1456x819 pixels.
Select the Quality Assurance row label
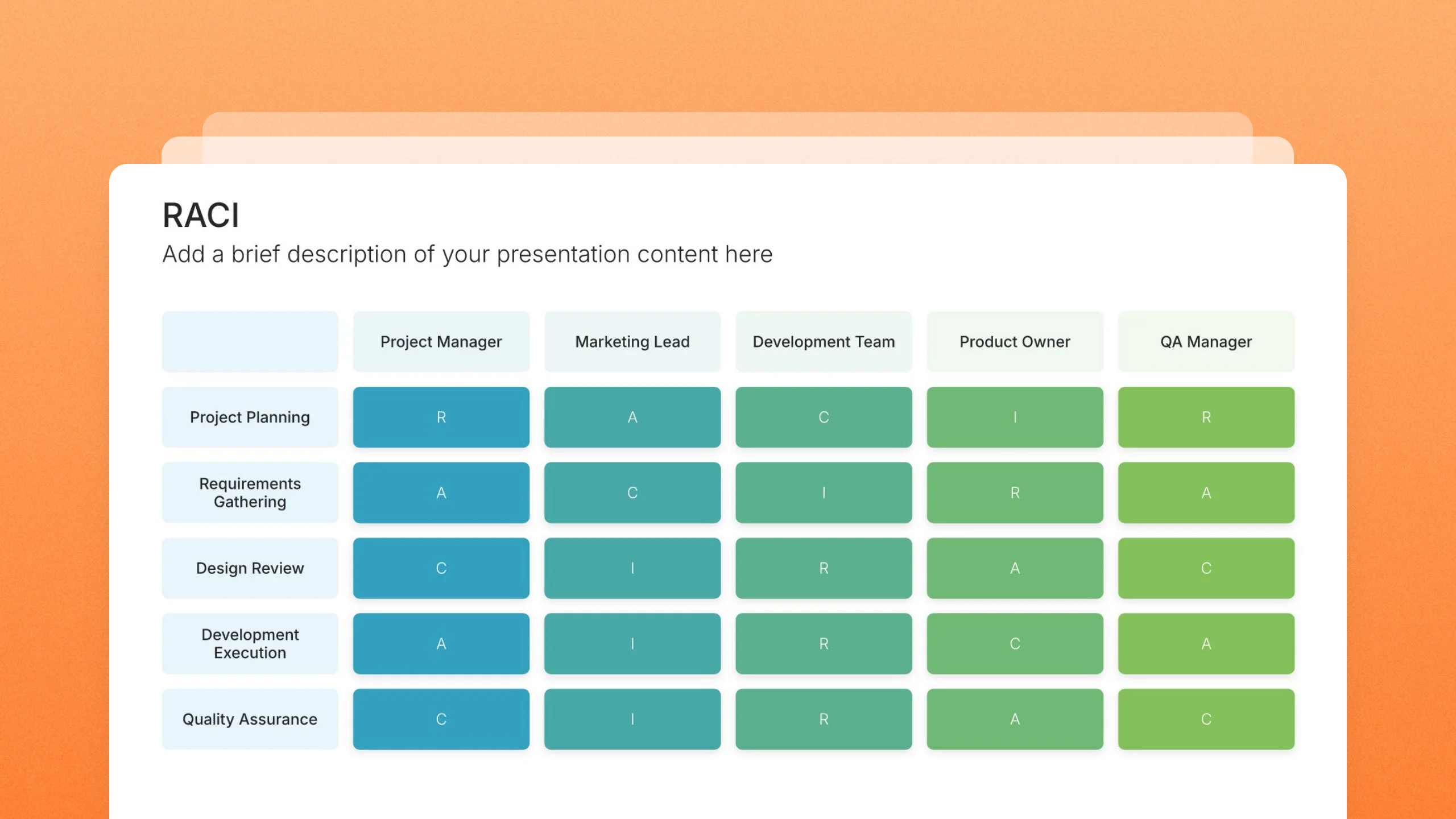(x=250, y=719)
